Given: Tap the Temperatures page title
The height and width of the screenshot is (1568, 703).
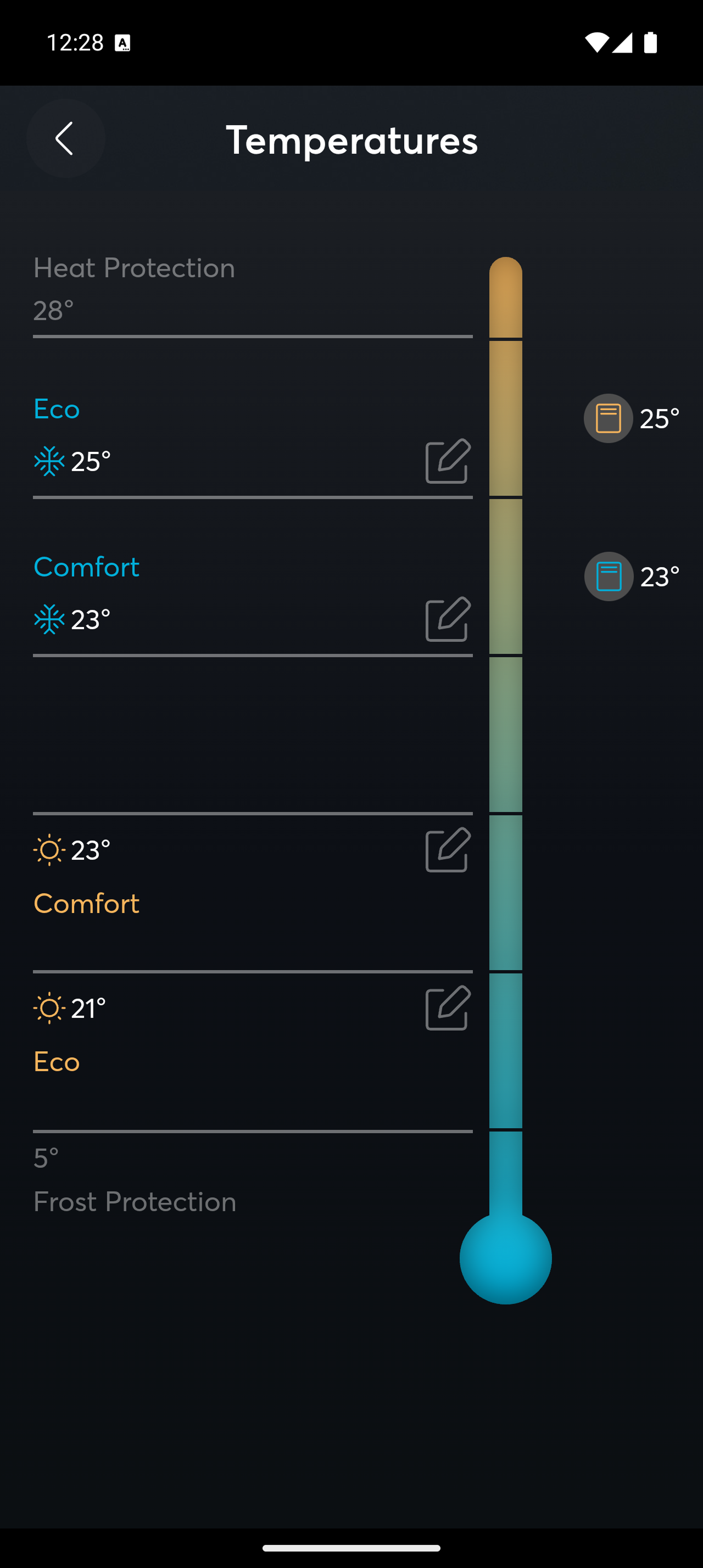Looking at the screenshot, I should coord(352,140).
